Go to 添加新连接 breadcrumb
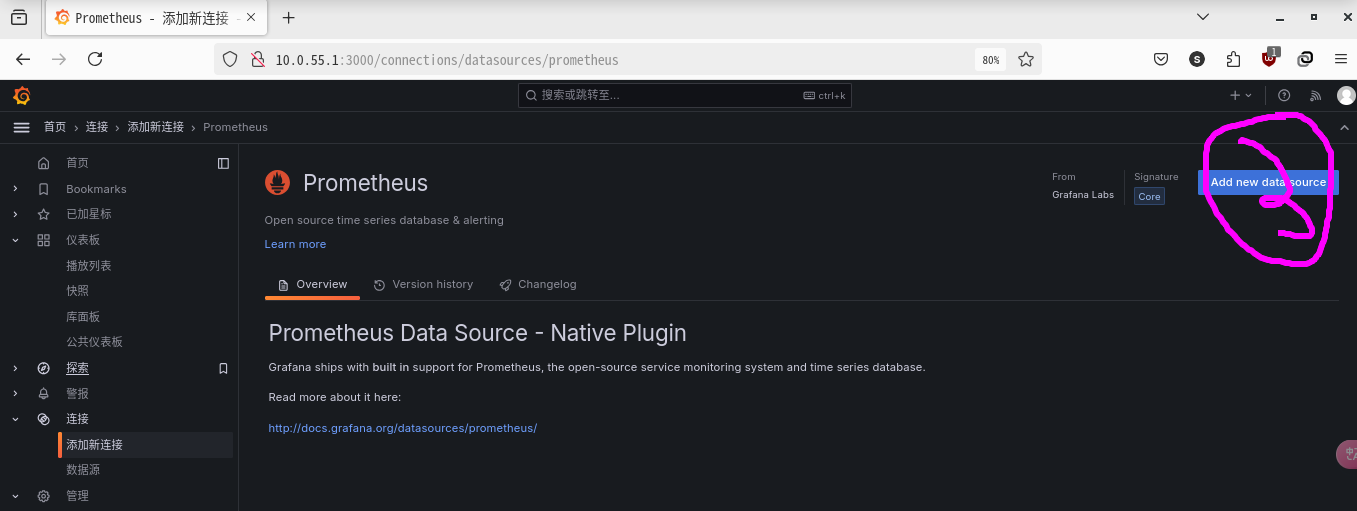Screen dimensions: 1357x511 click(x=155, y=127)
